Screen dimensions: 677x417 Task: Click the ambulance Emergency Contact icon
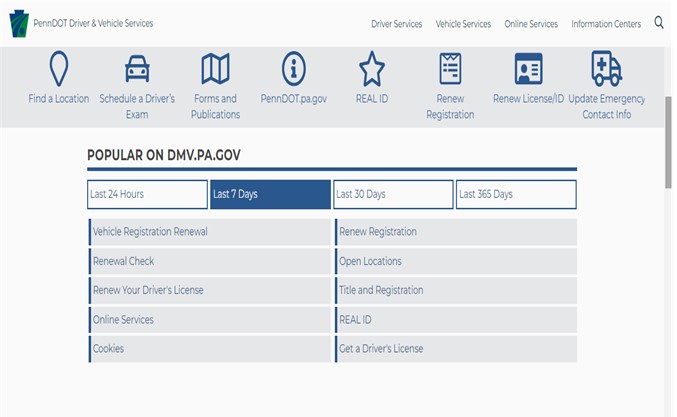[607, 69]
